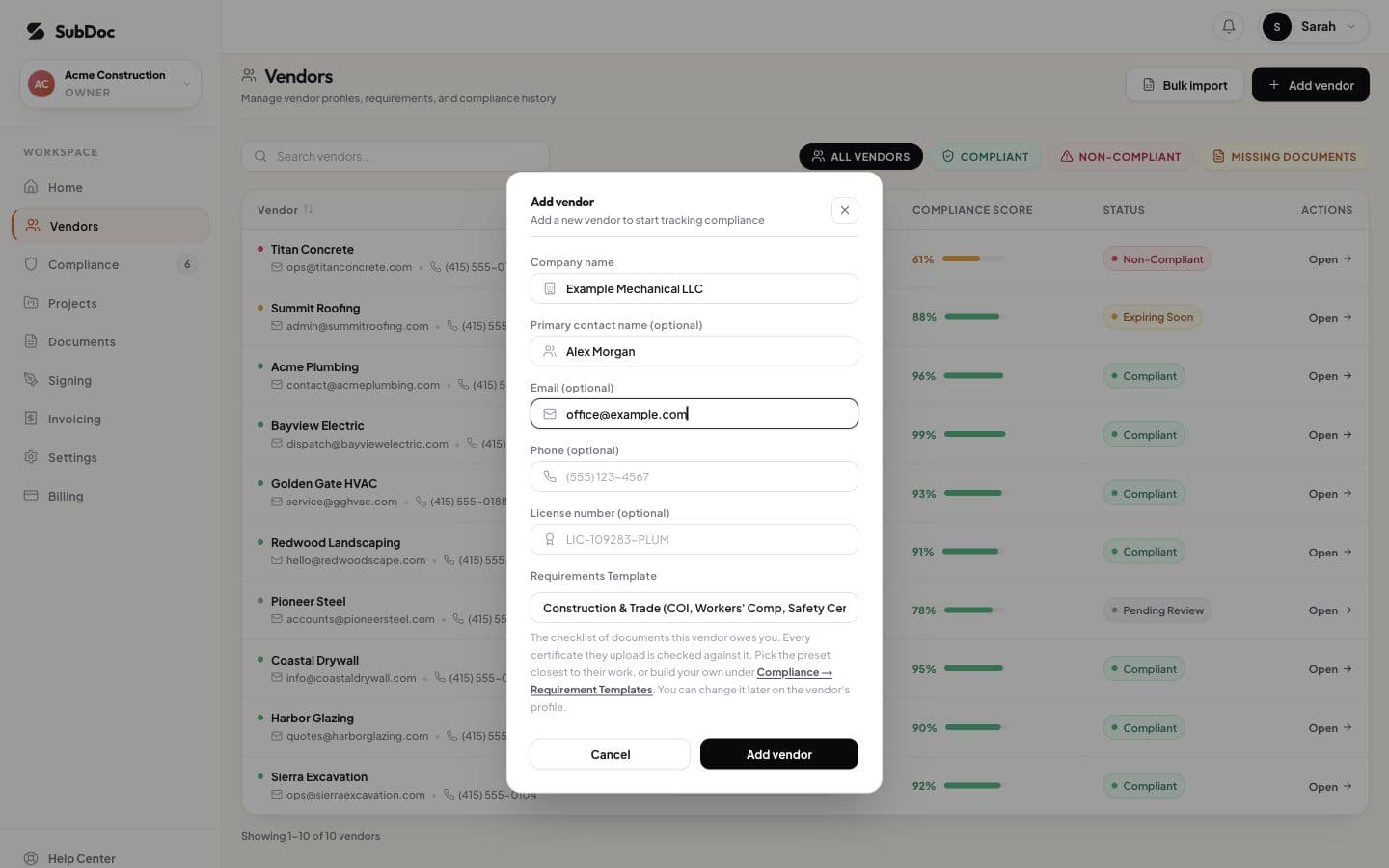The image size is (1389, 868).
Task: Click the Invoicing icon in sidebar
Action: click(31, 419)
